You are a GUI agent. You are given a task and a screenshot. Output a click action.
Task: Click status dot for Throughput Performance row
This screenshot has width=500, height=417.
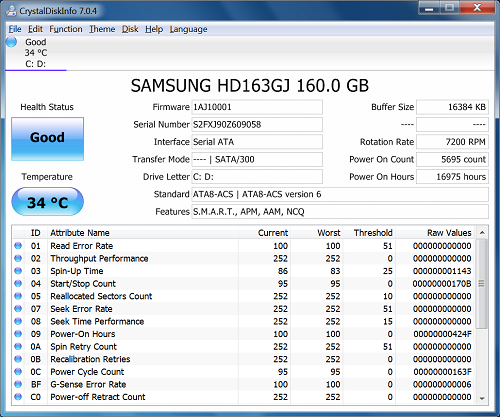coord(18,258)
